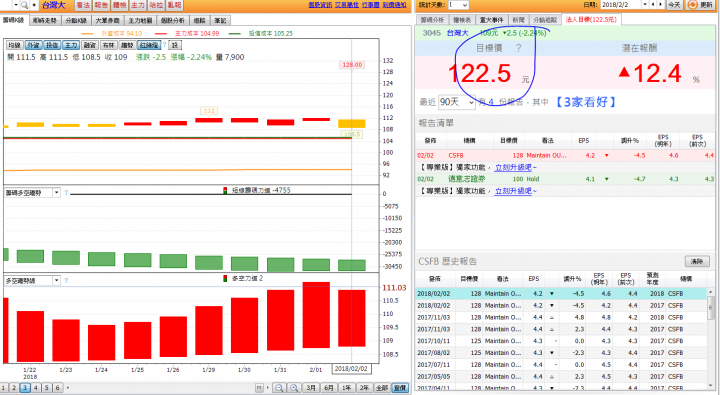Toggle the 布林 indicator button

coord(108,45)
